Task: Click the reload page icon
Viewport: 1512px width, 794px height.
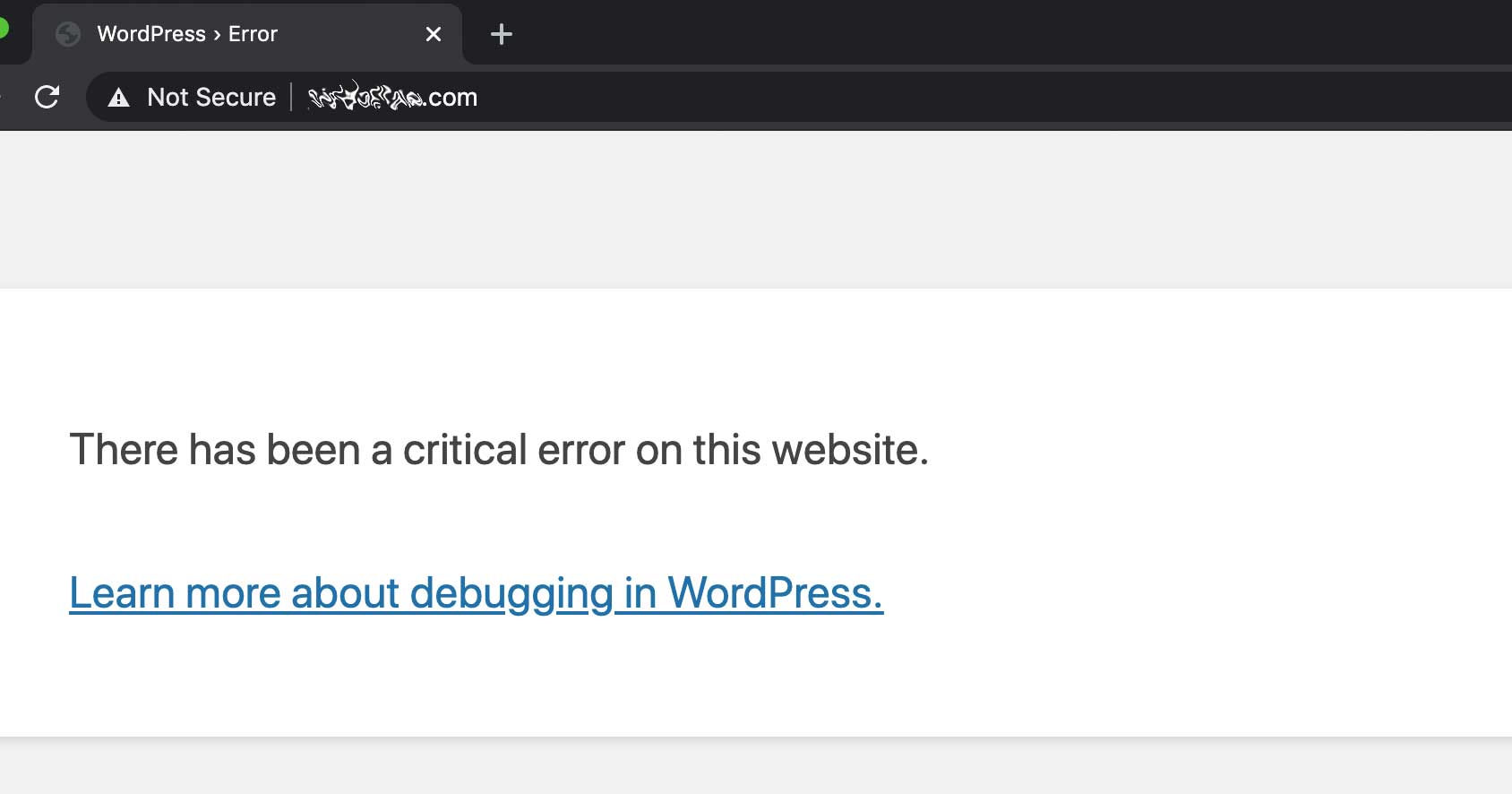Action: click(47, 97)
